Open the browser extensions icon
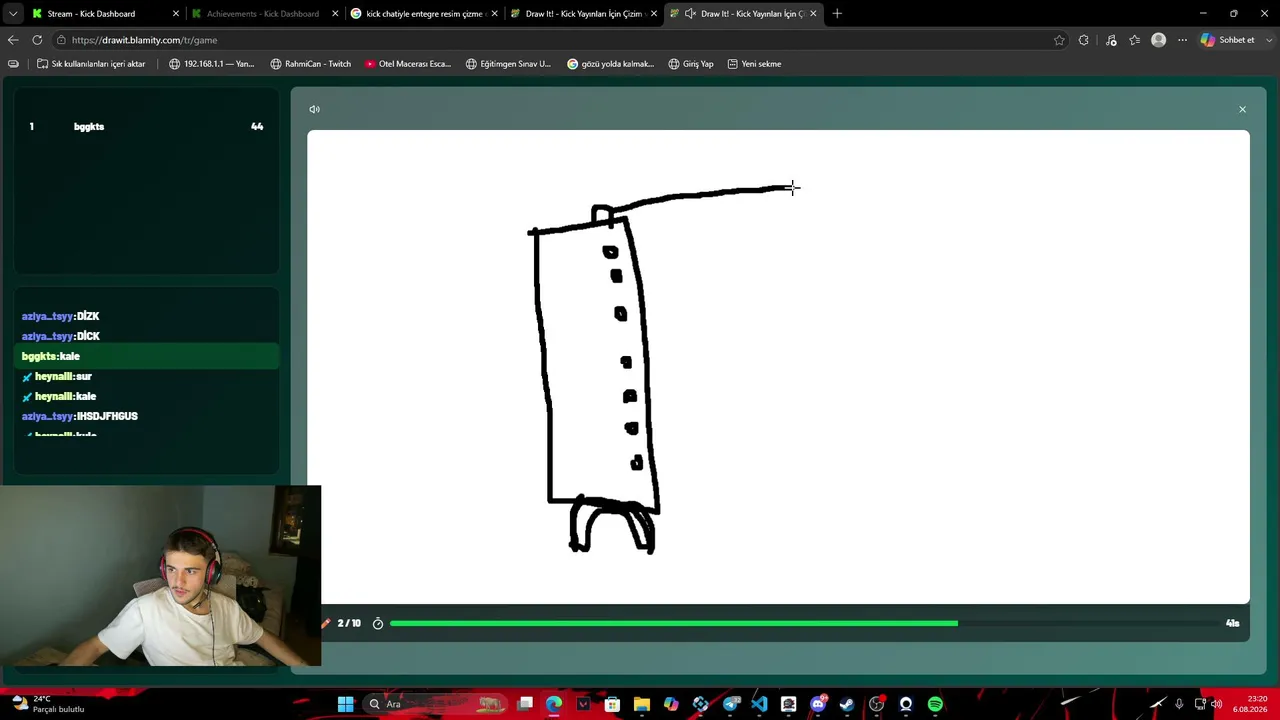The width and height of the screenshot is (1280, 720). tap(1084, 40)
